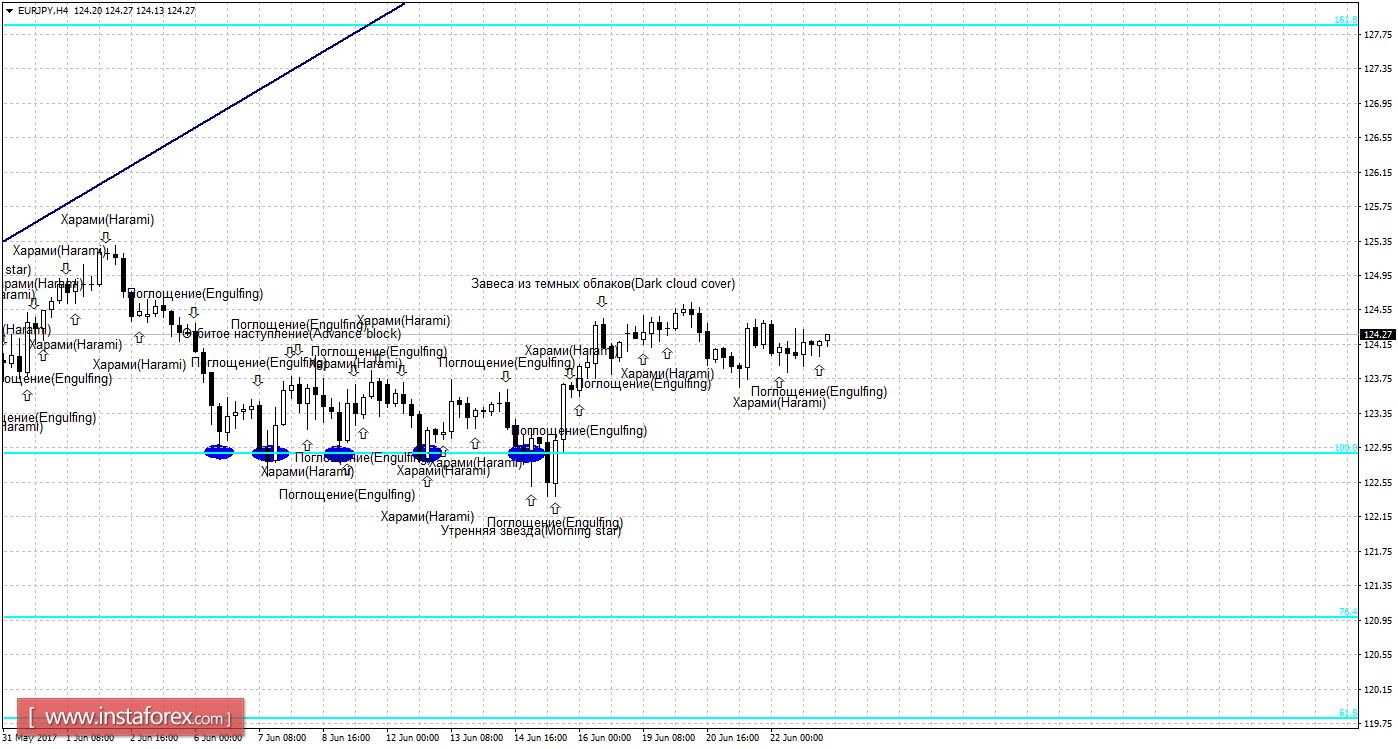Click the 122.15 price scale value
1398x749 pixels.
point(1377,517)
